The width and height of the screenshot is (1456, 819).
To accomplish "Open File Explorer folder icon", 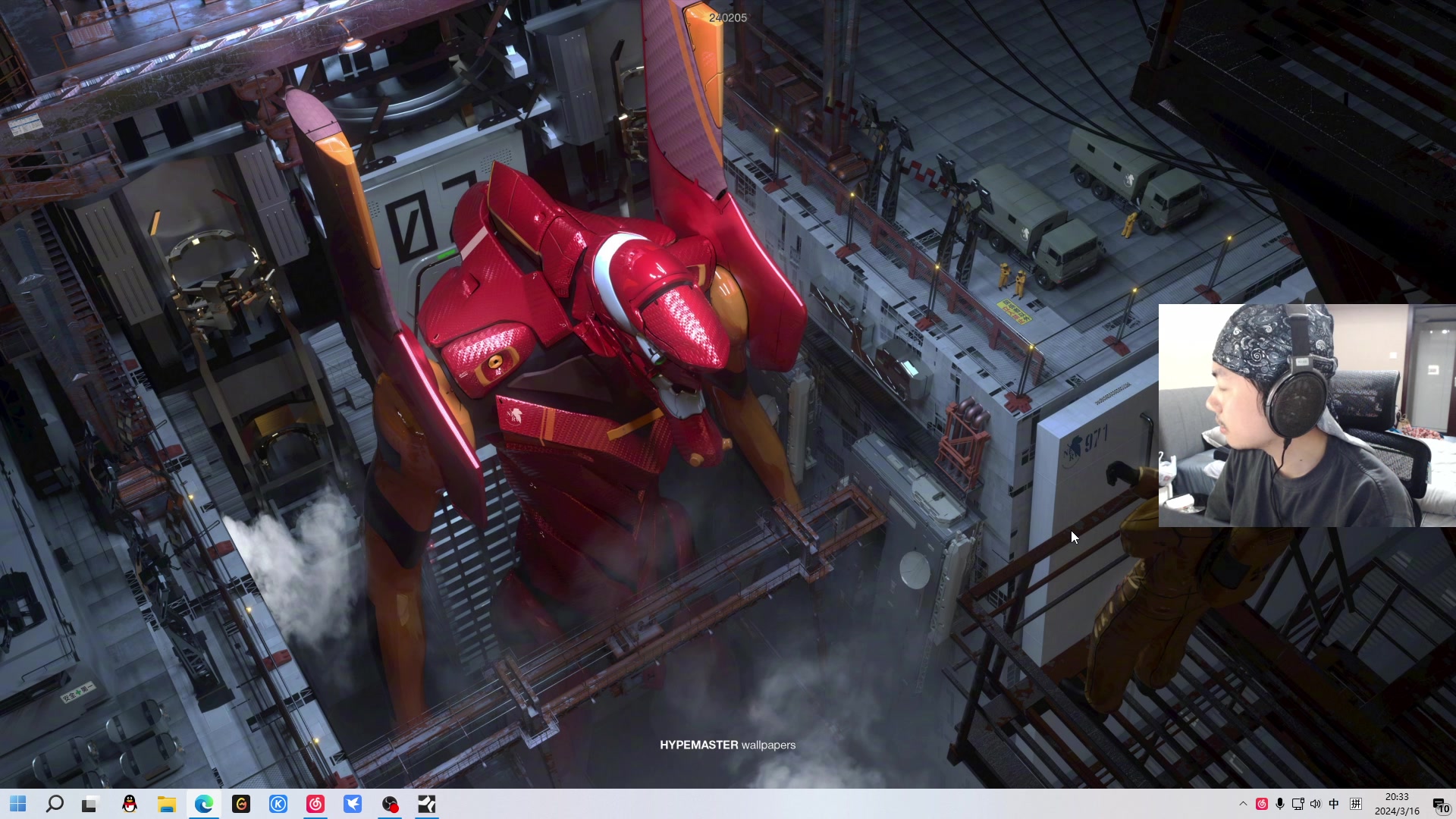I will [167, 804].
